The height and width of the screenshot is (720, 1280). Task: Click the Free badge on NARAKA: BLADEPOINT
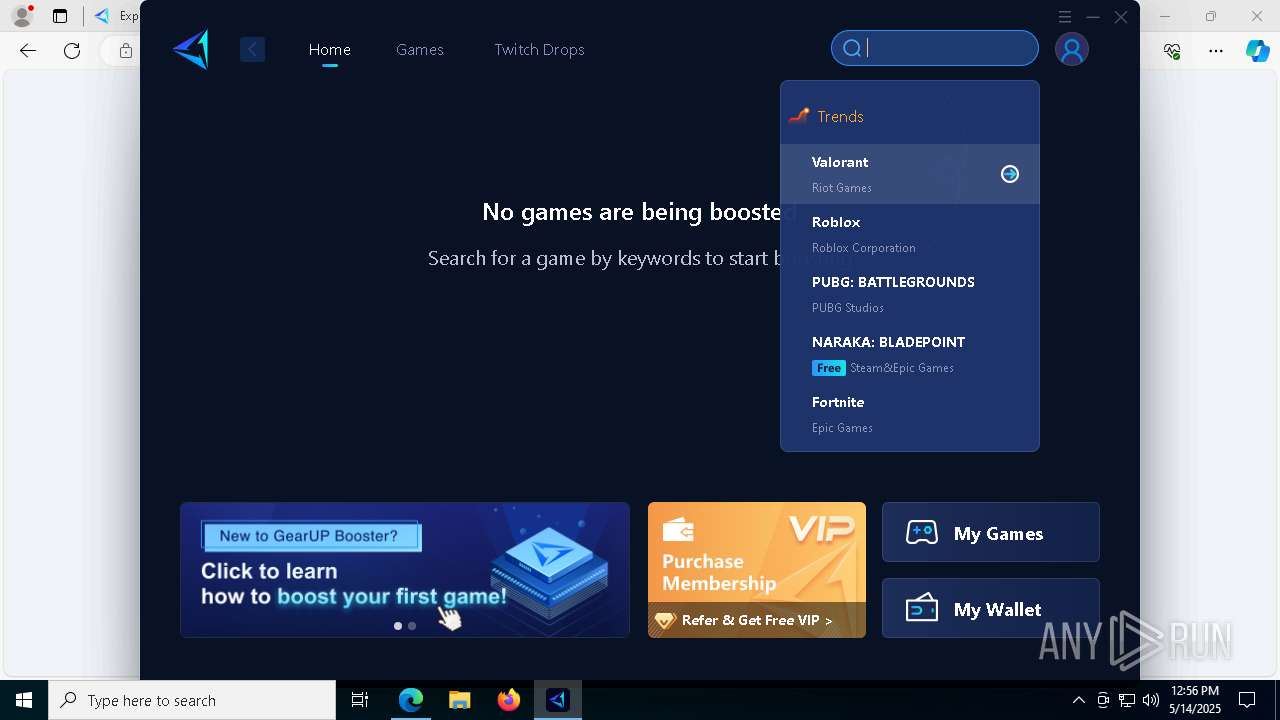click(x=829, y=368)
